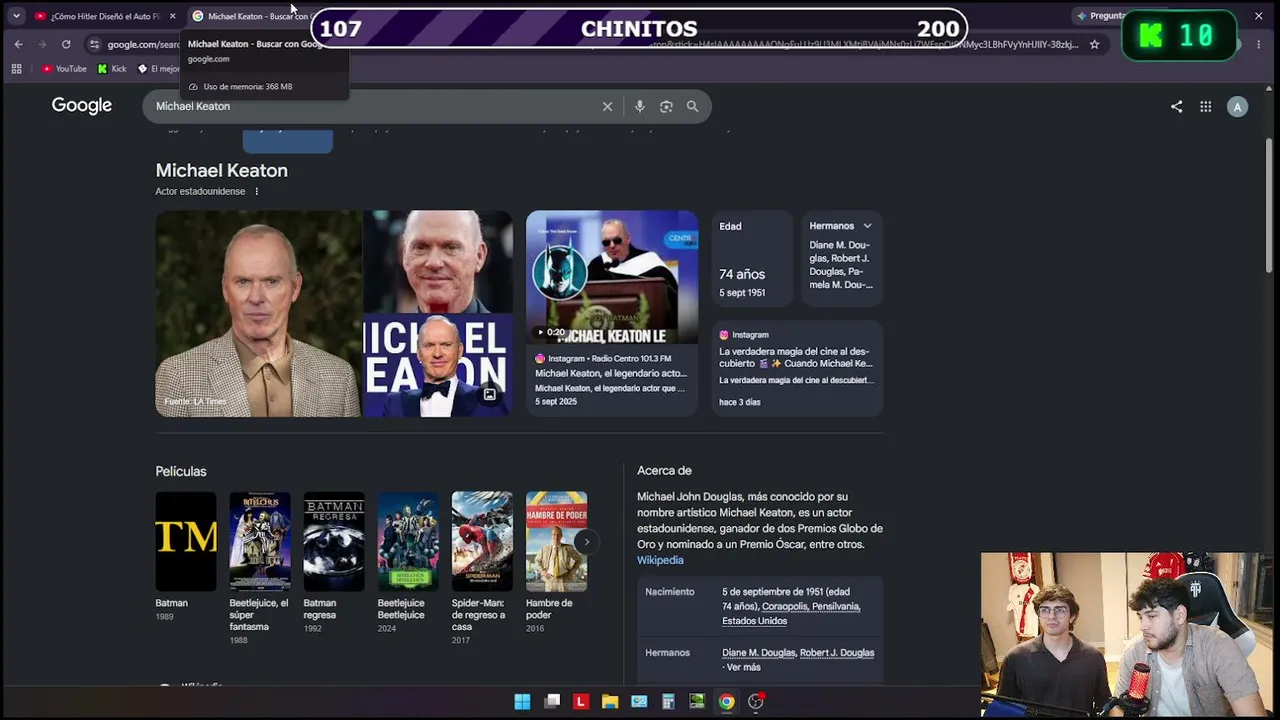Viewport: 1280px width, 720px height.
Task: Close the '¿Cómo Hitler Diseñó' YouTube tab
Action: 172,16
